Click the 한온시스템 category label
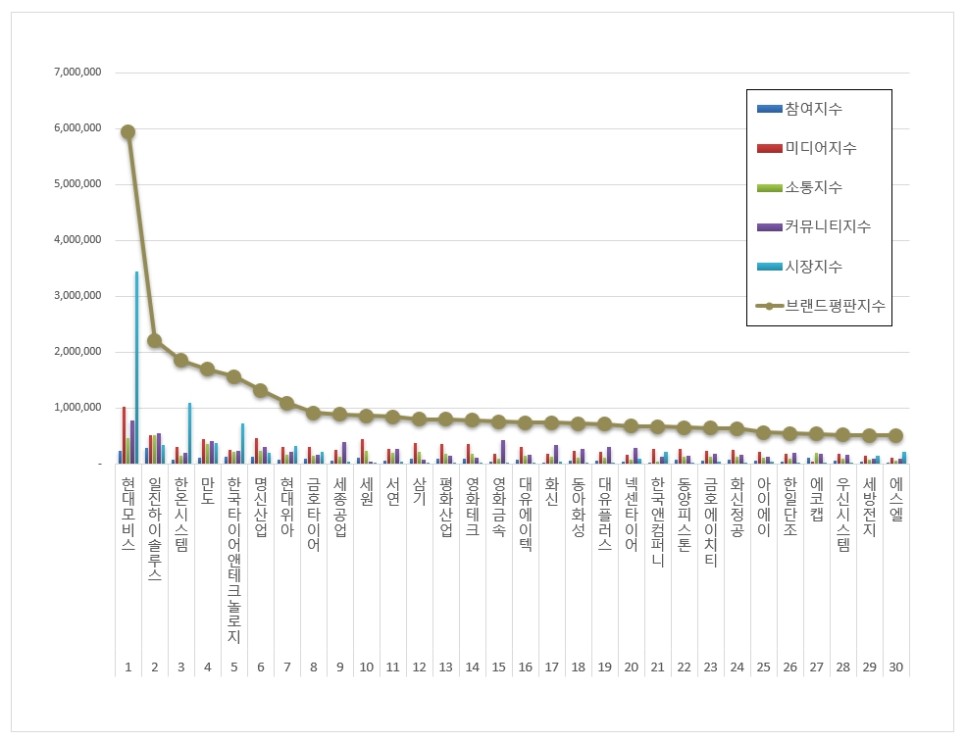Image resolution: width=966 pixels, height=741 pixels. pos(181,514)
